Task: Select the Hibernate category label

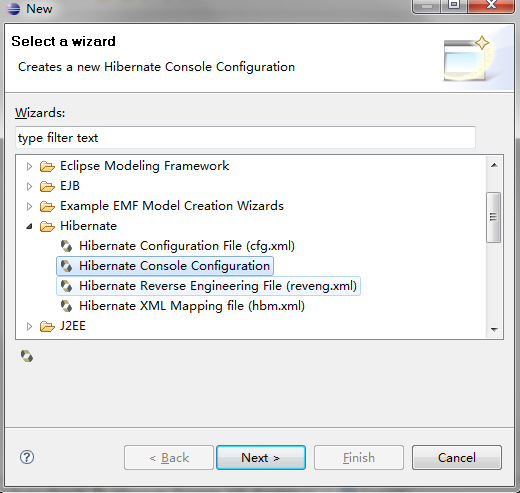Action: coord(89,226)
